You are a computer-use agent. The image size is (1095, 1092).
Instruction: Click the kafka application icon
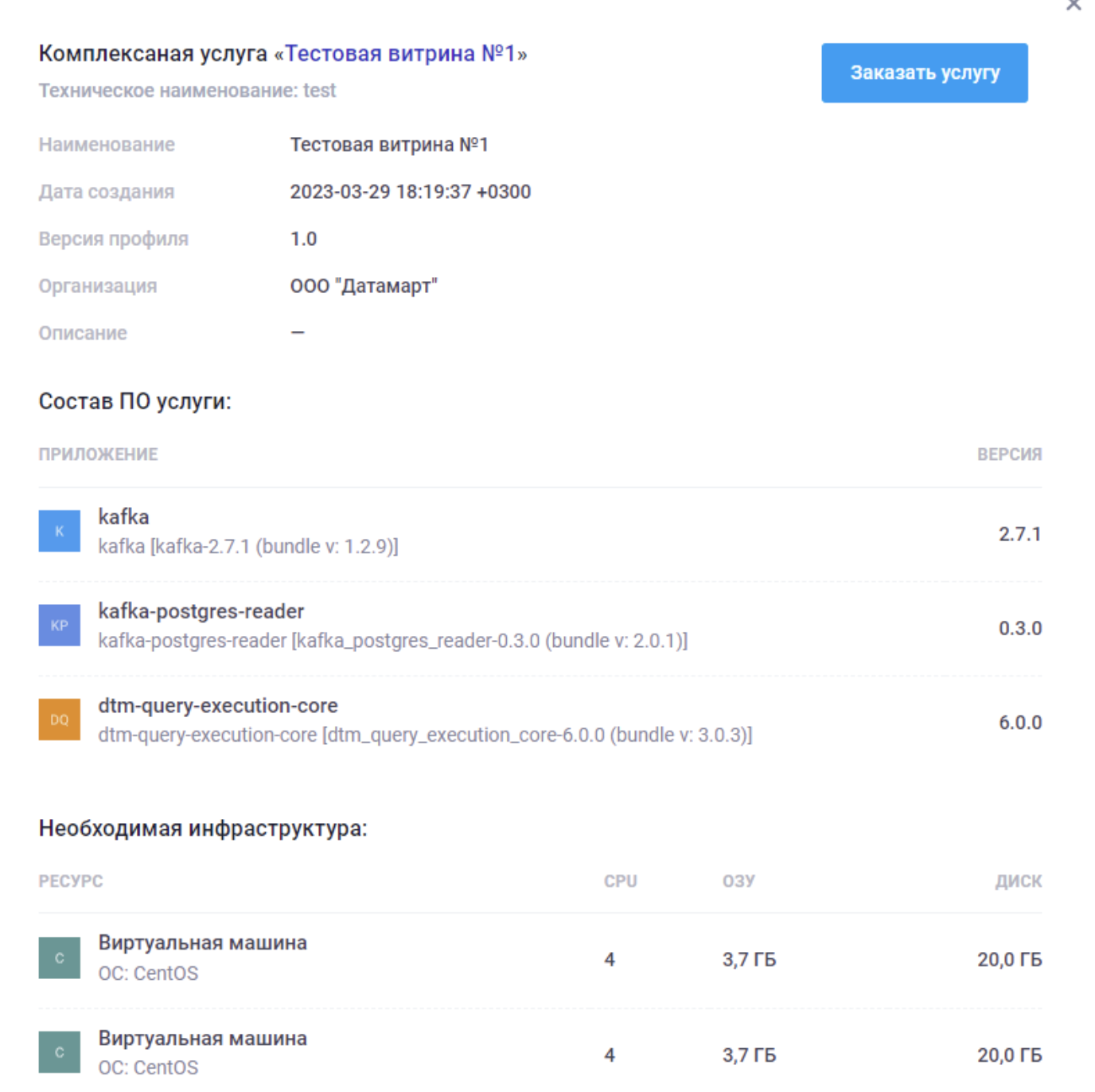(60, 530)
